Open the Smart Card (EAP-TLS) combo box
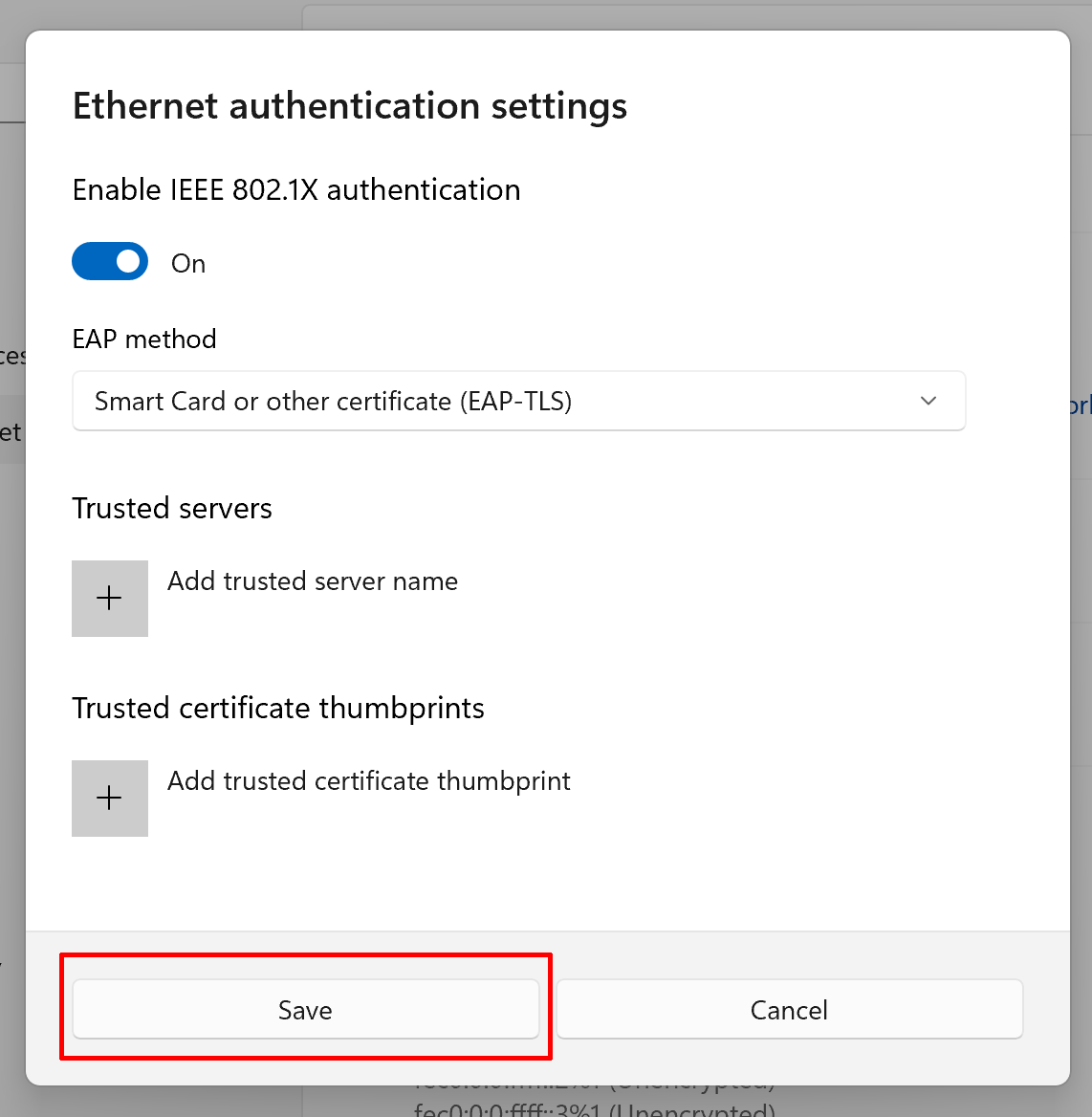This screenshot has width=1092, height=1117. (518, 401)
